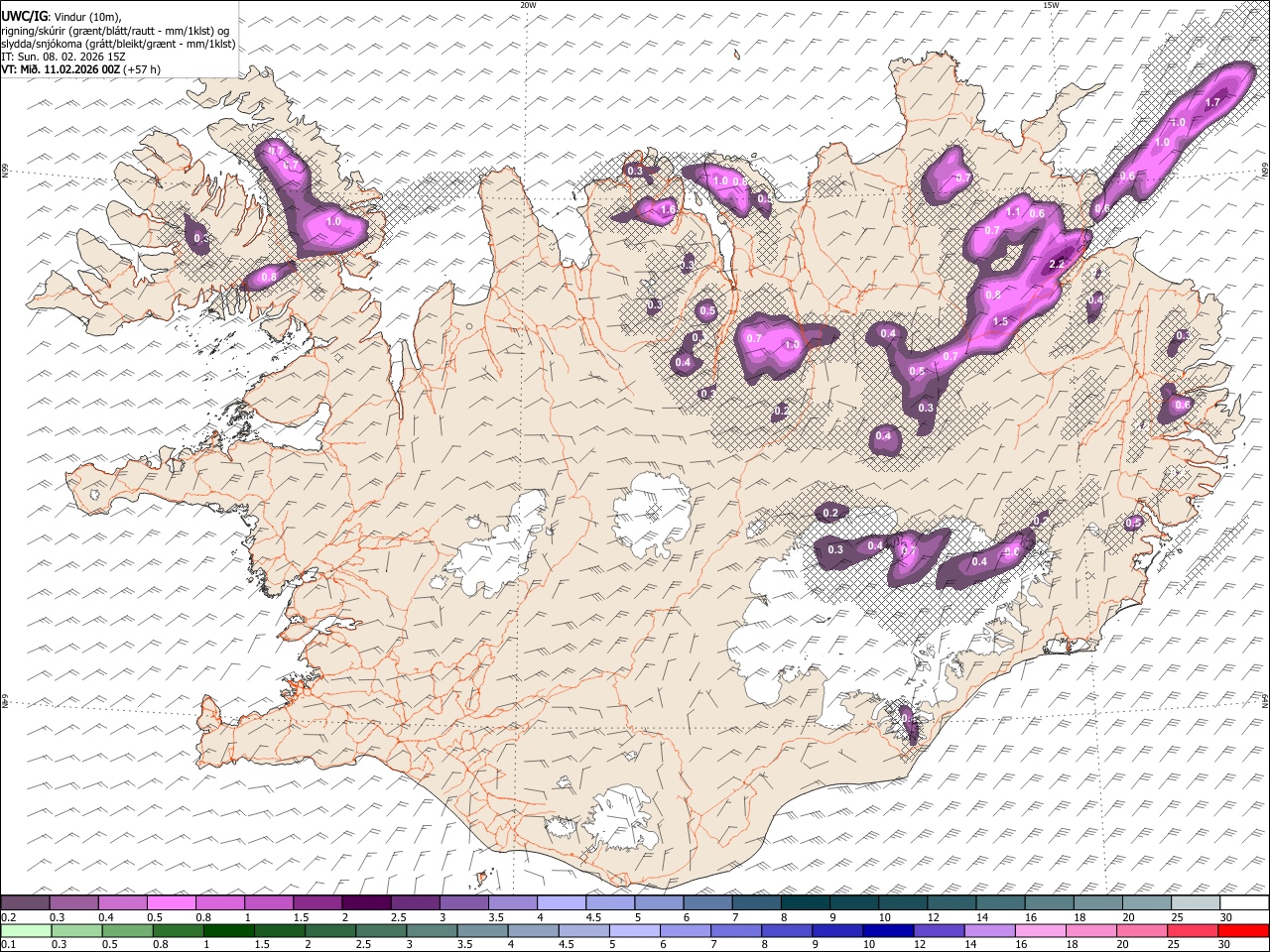1270x952 pixels.
Task: Click the '0.1' label starting the lower legend
Action: 8,945
